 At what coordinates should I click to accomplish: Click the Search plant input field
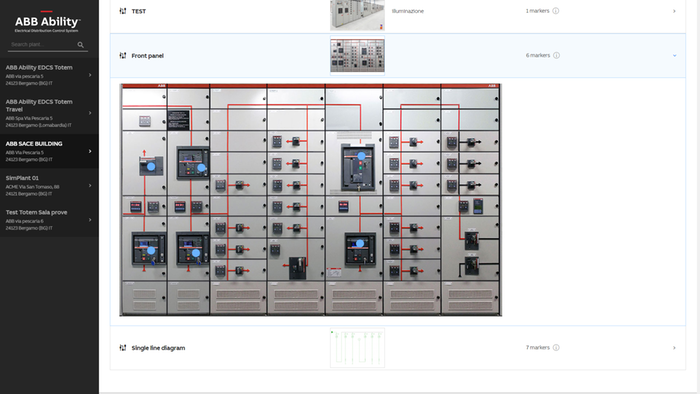pos(42,45)
